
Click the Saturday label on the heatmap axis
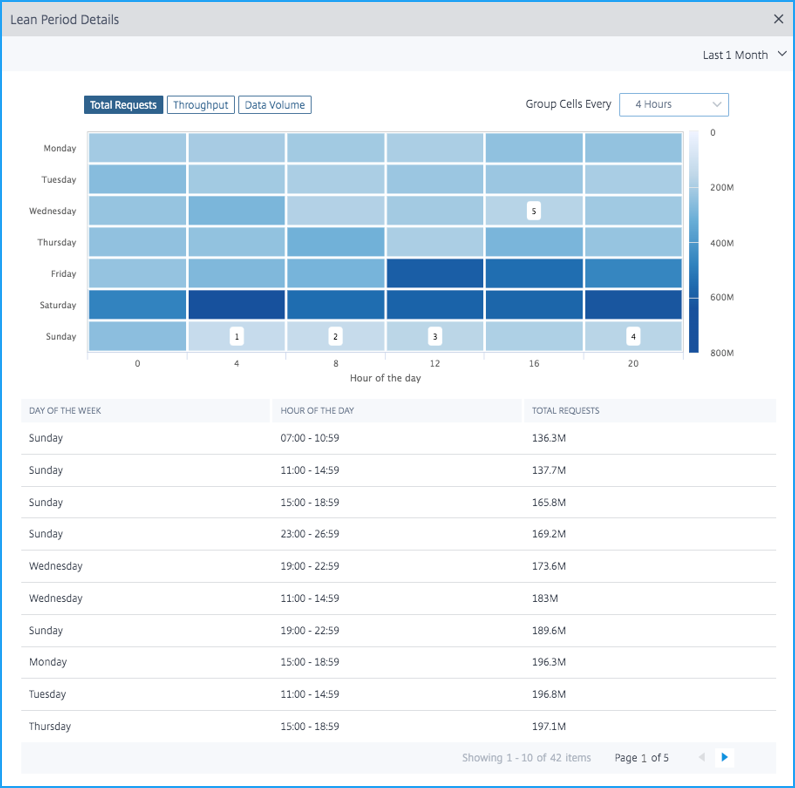[58, 305]
